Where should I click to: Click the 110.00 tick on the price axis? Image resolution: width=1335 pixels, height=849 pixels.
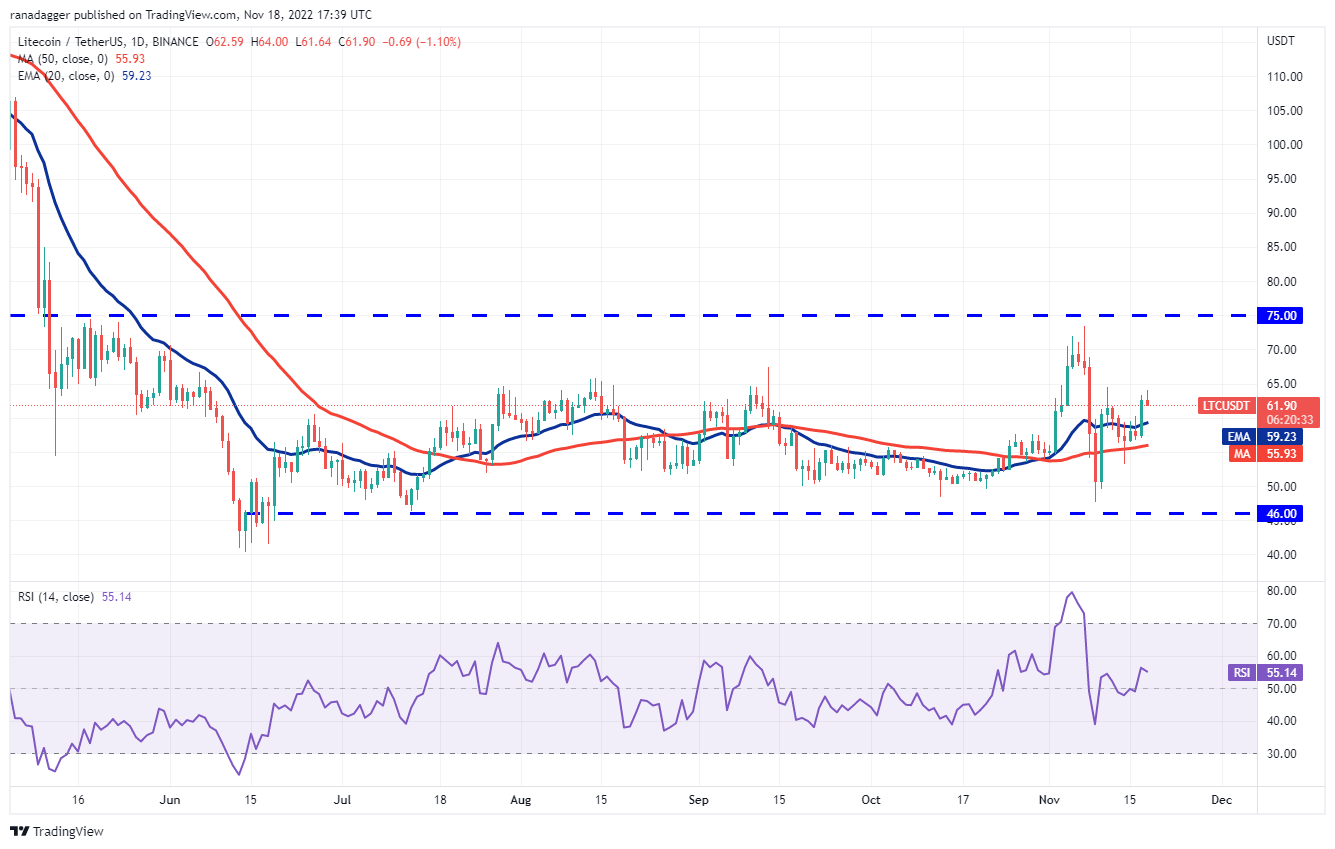click(x=1282, y=76)
